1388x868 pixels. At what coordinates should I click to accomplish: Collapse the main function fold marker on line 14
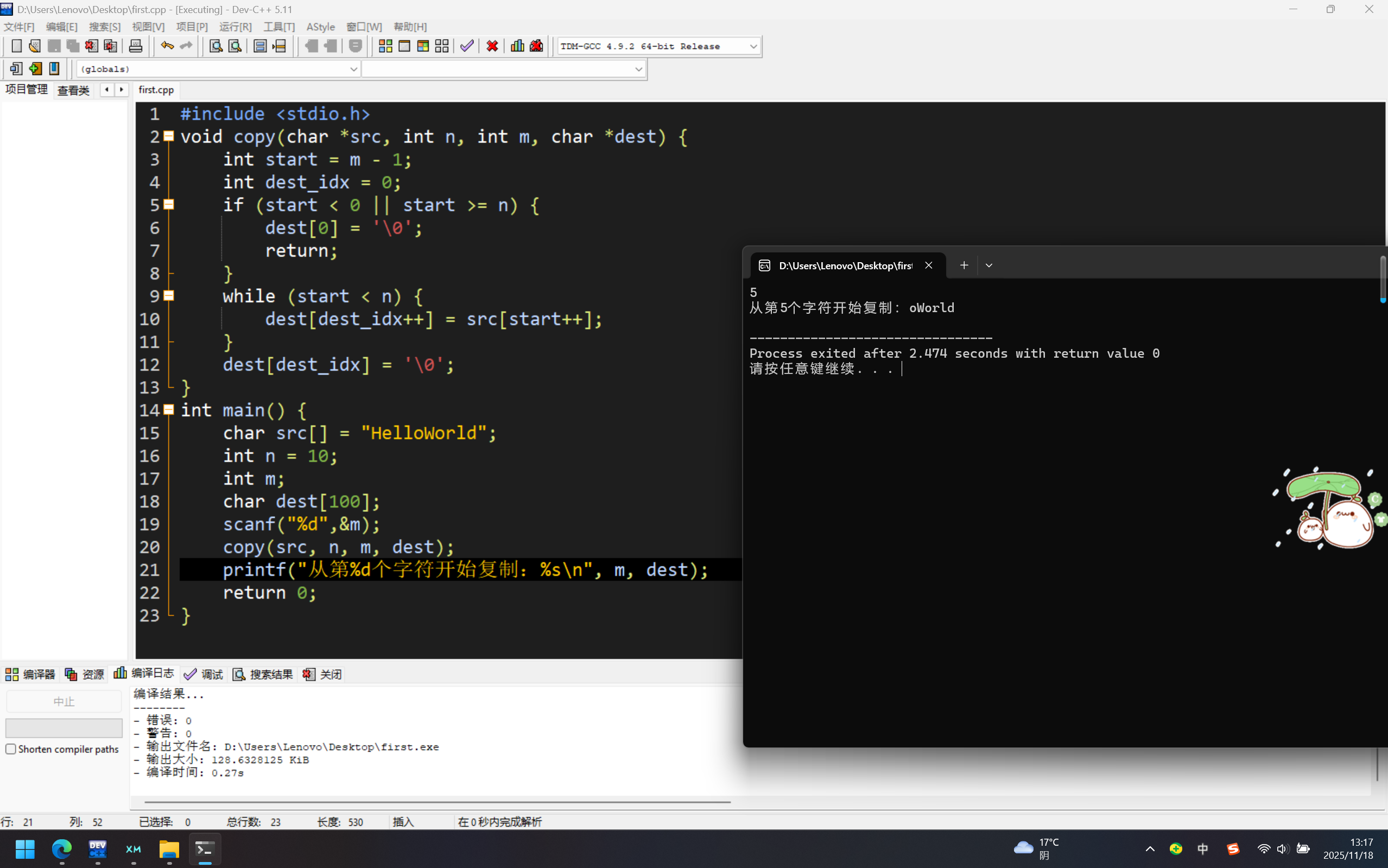169,410
